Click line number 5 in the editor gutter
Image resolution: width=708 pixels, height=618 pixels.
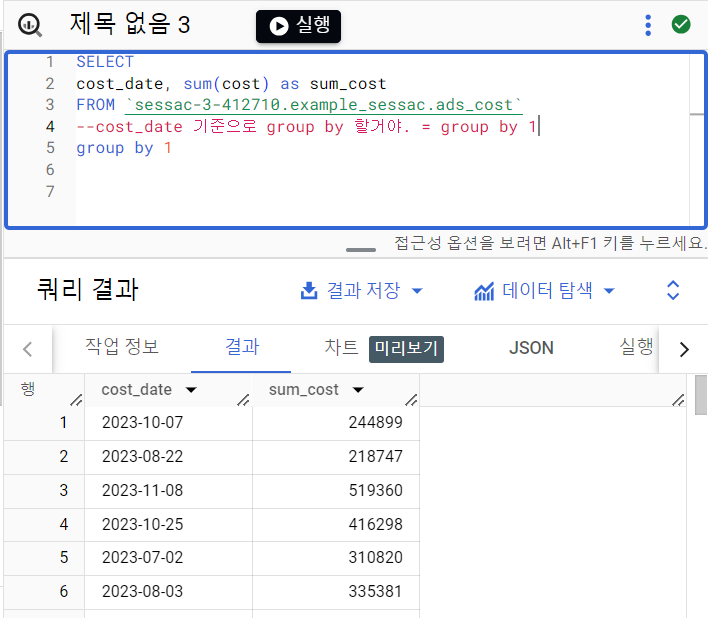50,148
